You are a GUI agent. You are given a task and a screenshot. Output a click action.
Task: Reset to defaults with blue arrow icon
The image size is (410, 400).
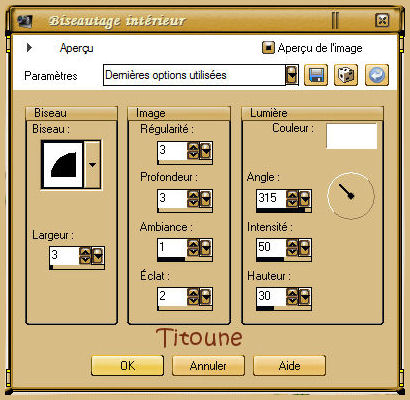[377, 75]
